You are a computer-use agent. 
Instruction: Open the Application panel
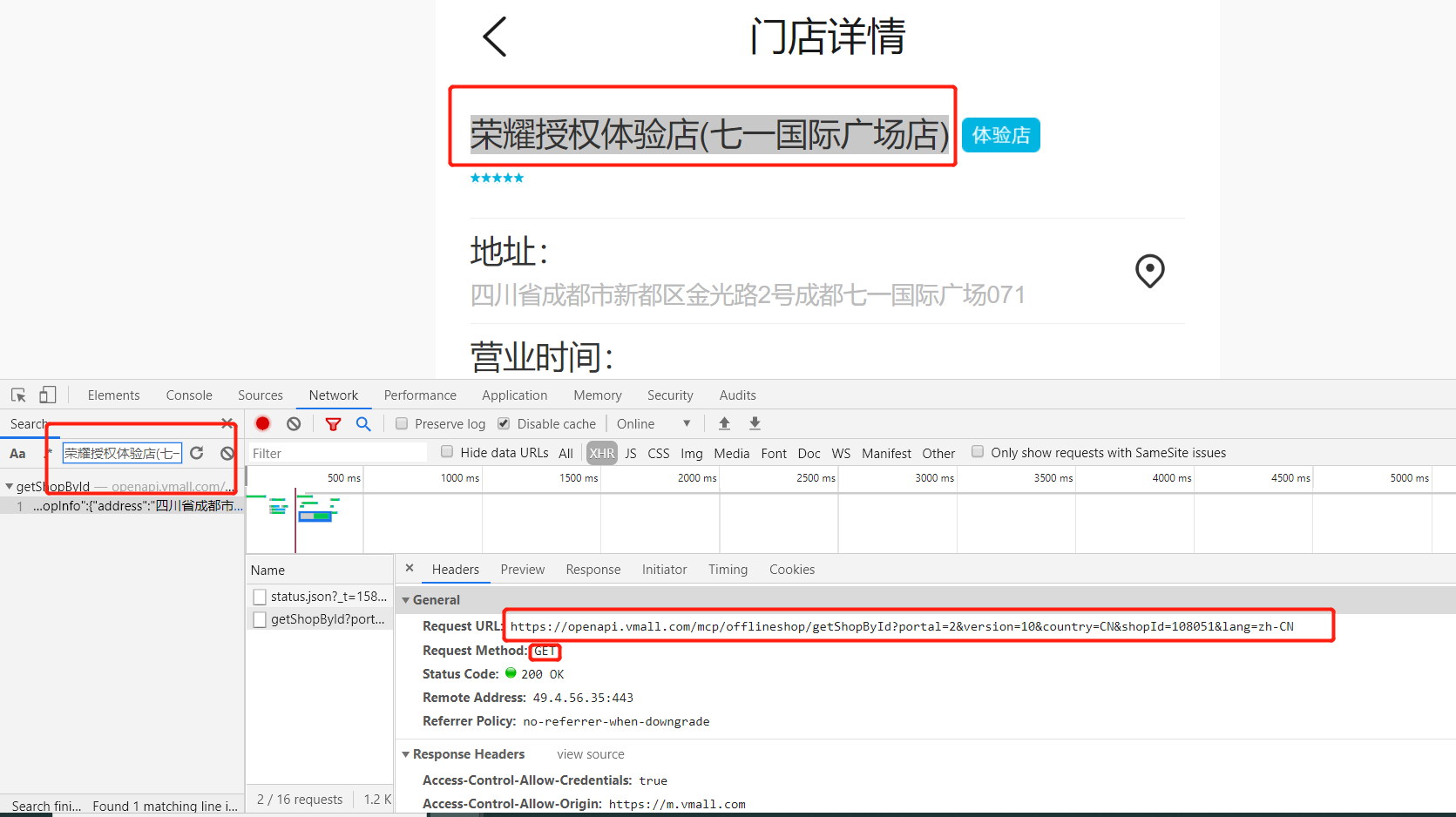(515, 395)
